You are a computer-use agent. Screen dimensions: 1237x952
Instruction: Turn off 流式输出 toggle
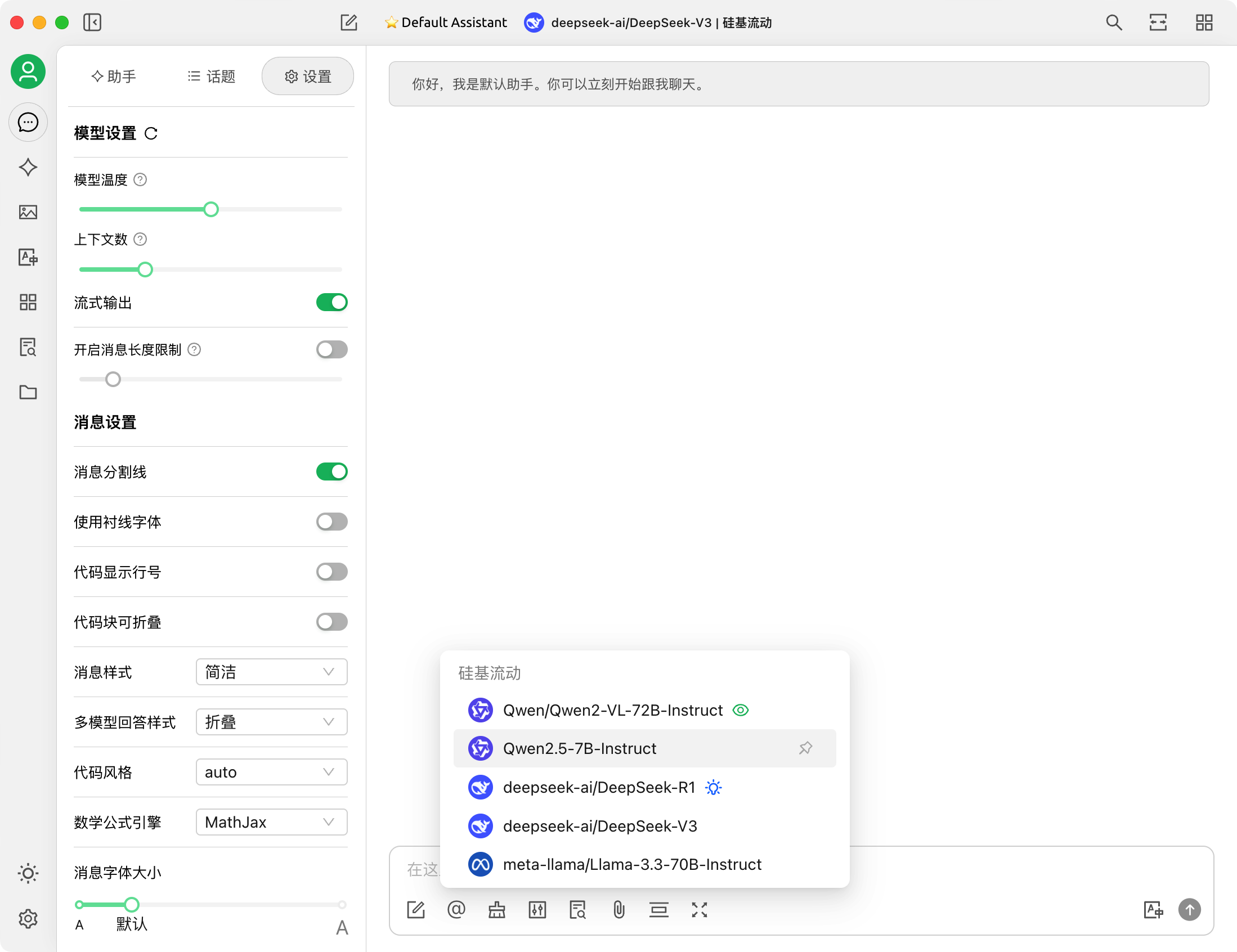click(x=331, y=302)
